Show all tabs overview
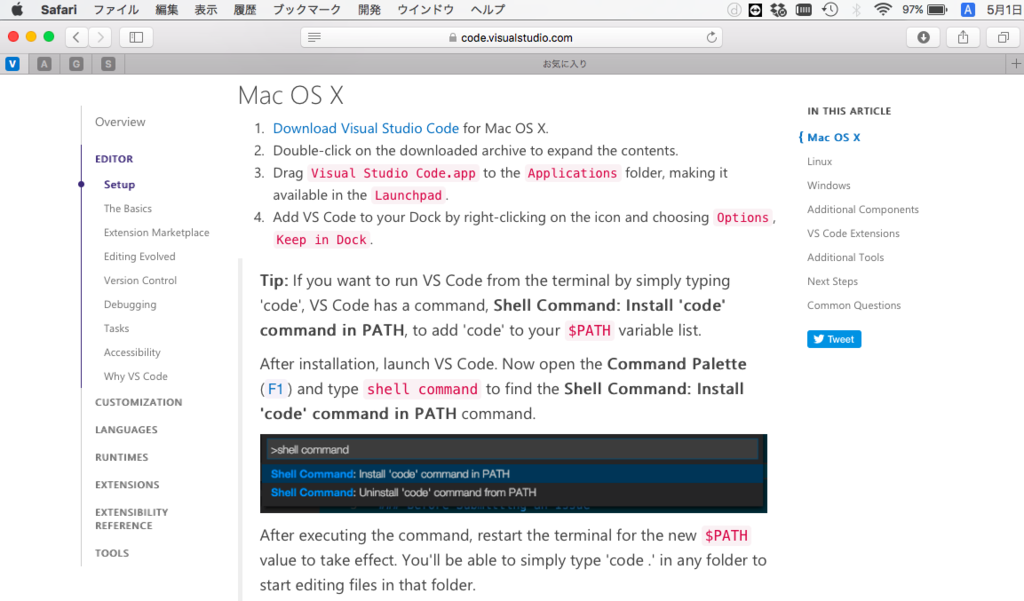 pos(1003,37)
